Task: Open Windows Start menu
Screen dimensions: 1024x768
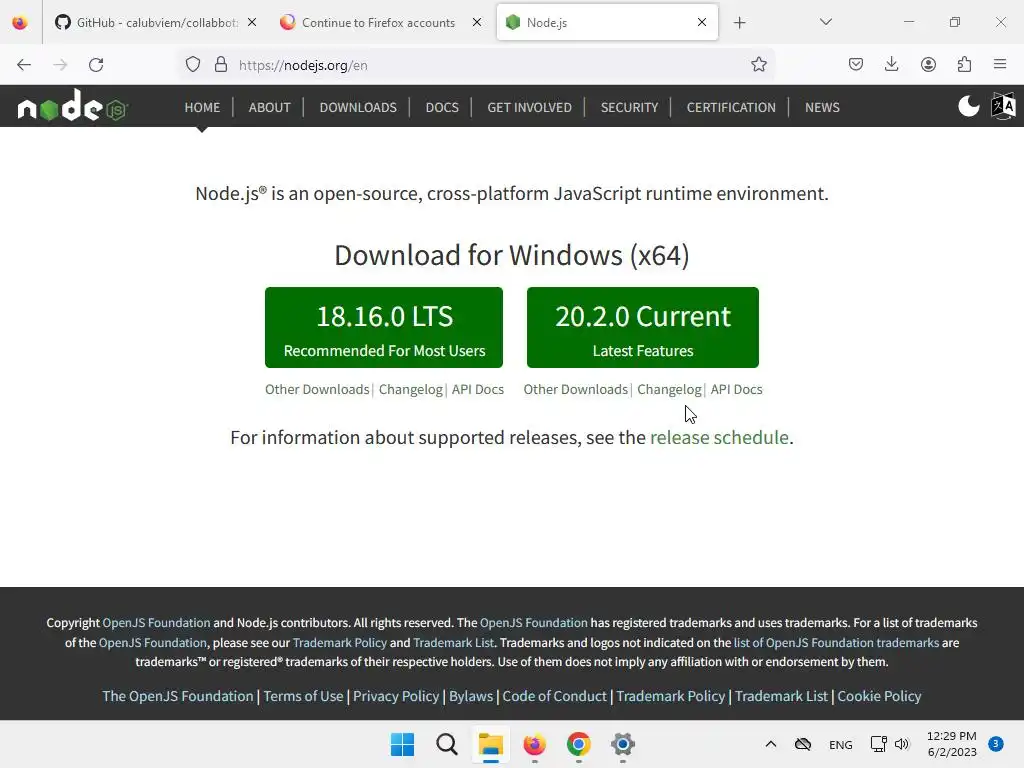Action: coord(402,744)
